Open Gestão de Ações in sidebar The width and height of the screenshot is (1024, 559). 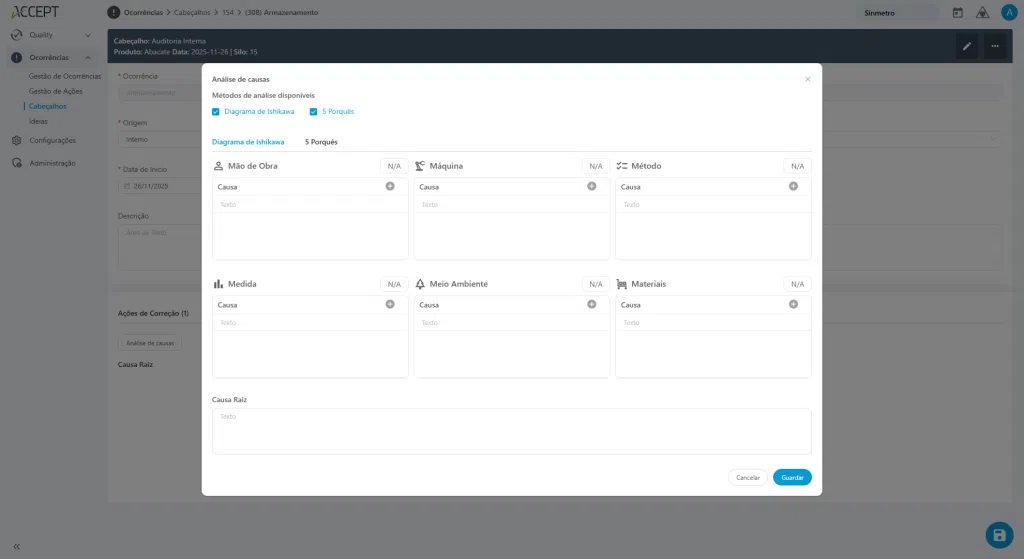56,91
